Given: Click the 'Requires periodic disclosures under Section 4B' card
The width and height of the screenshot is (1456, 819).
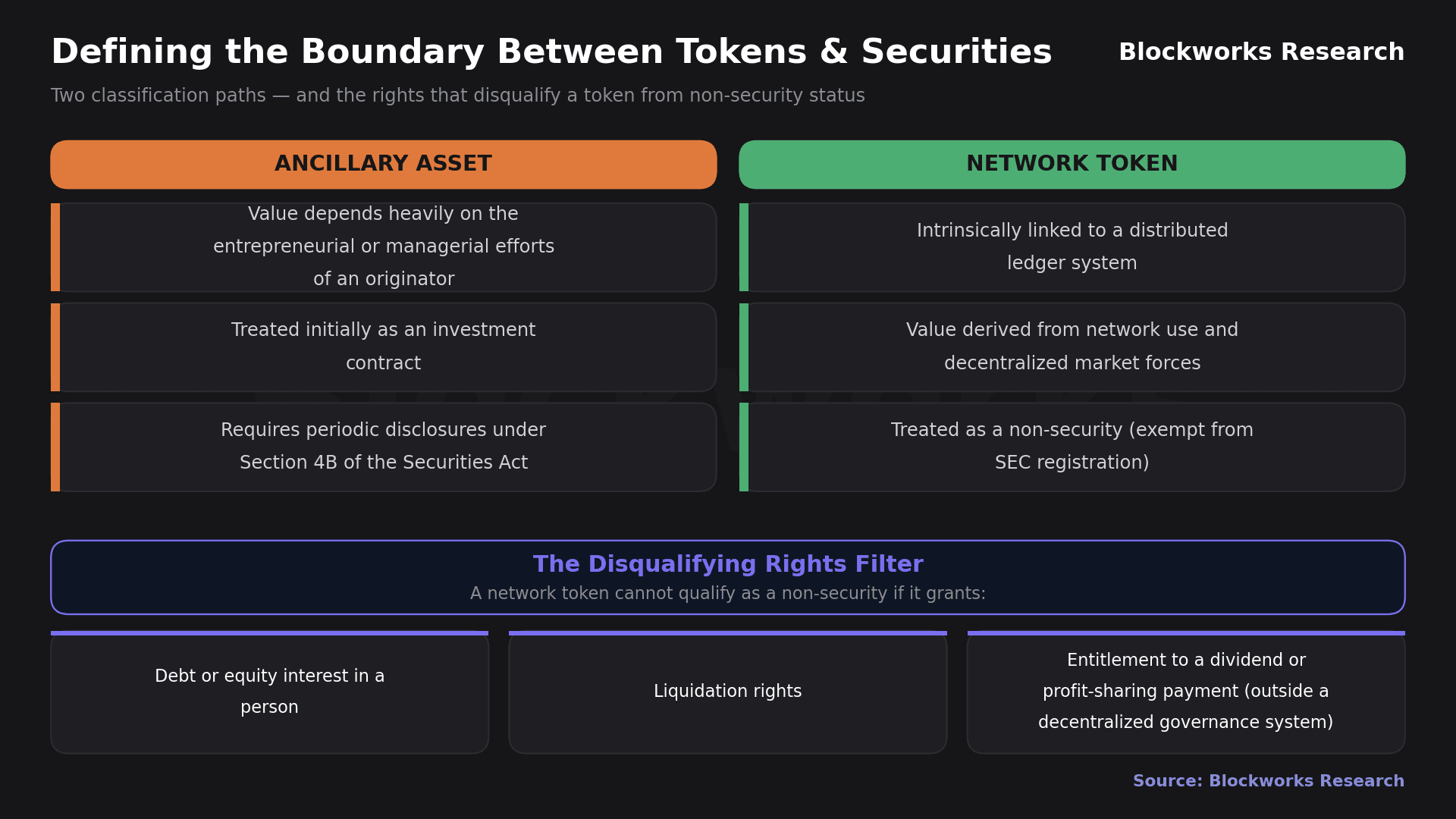Looking at the screenshot, I should (384, 447).
